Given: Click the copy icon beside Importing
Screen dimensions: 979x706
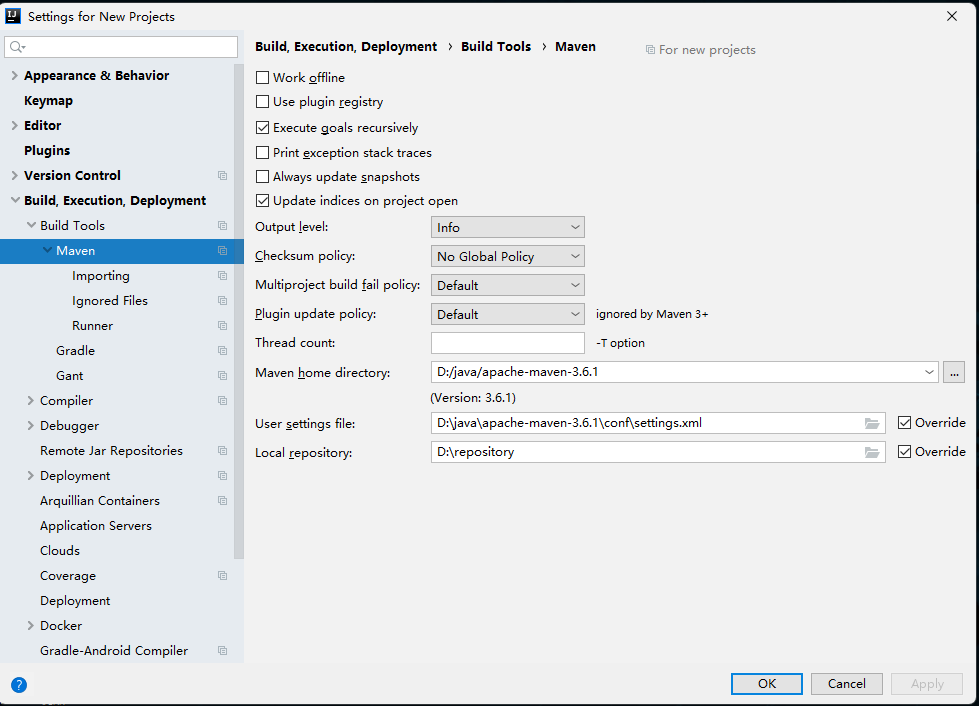Looking at the screenshot, I should point(222,275).
